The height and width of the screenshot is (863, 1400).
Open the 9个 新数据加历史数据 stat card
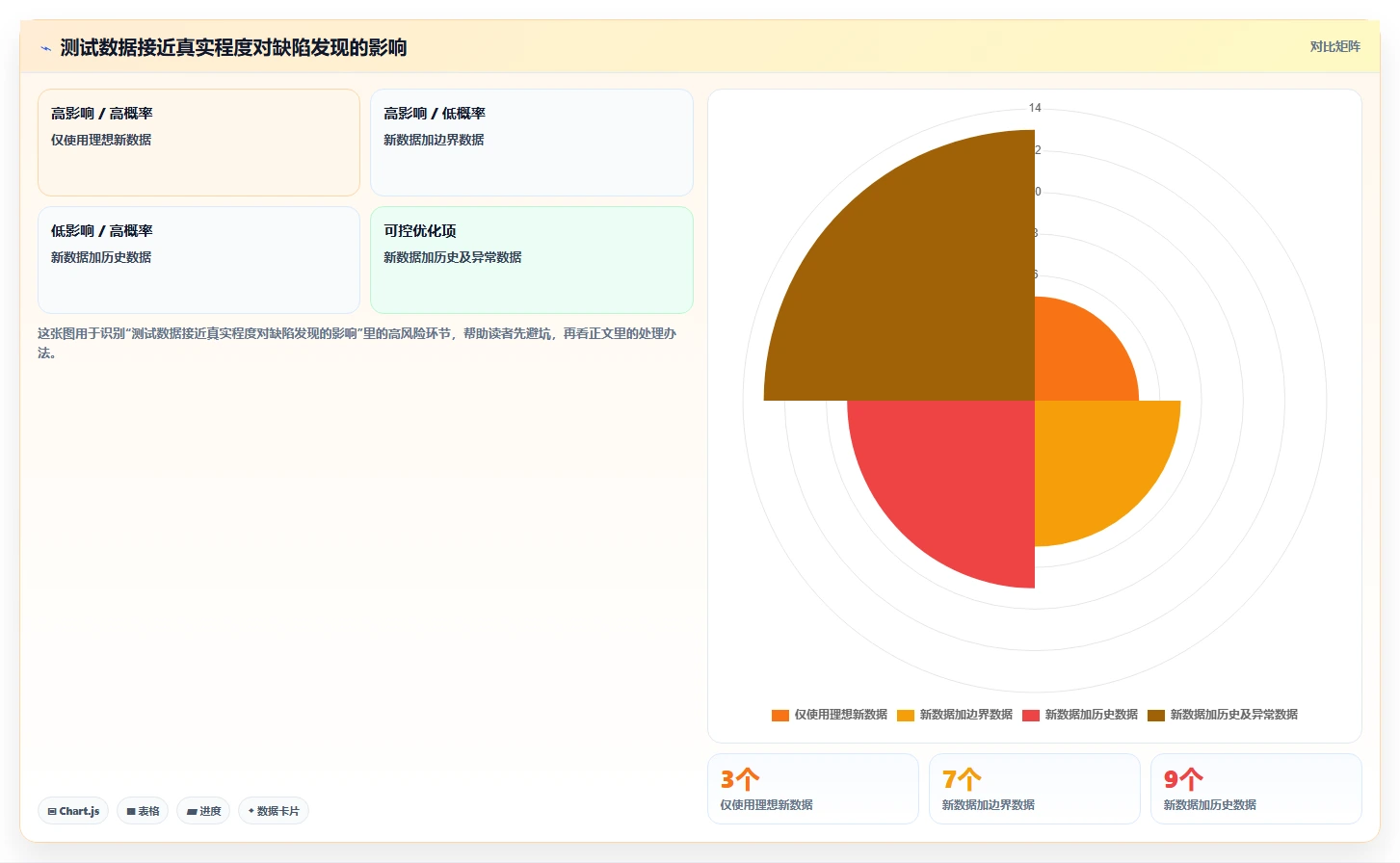click(1256, 789)
